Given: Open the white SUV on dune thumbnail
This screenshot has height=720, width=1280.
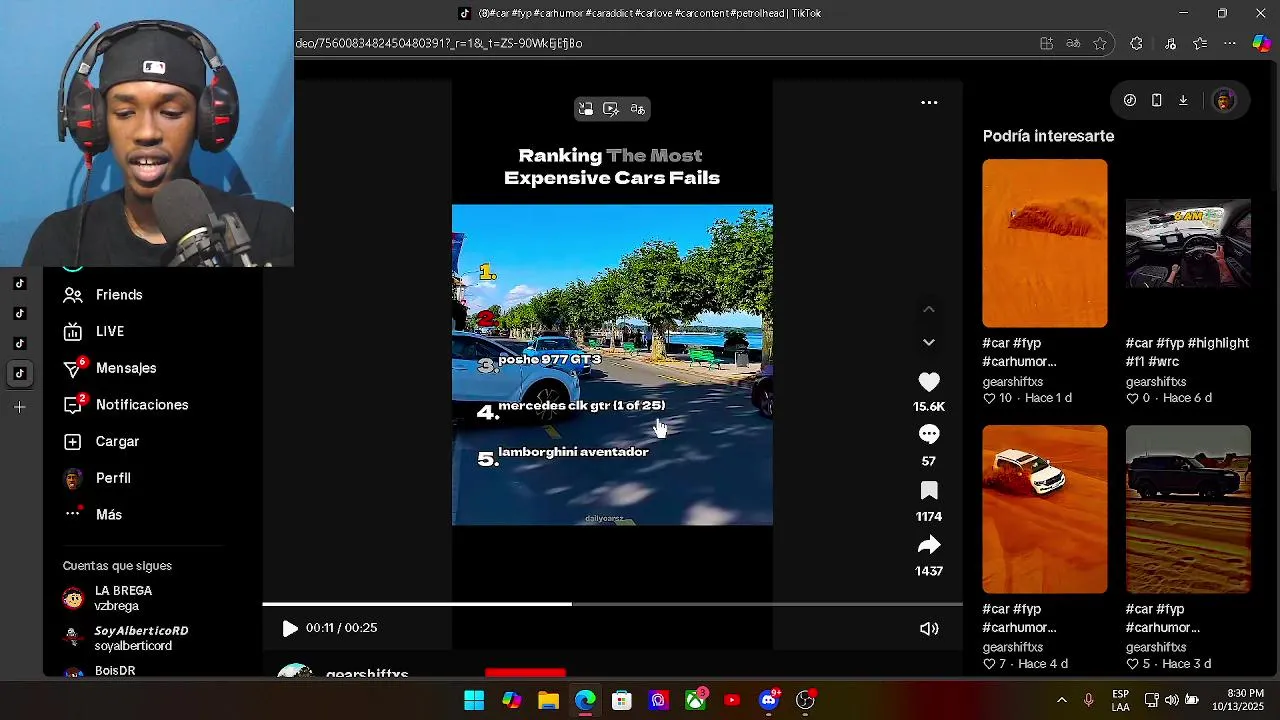Looking at the screenshot, I should pyautogui.click(x=1044, y=509).
